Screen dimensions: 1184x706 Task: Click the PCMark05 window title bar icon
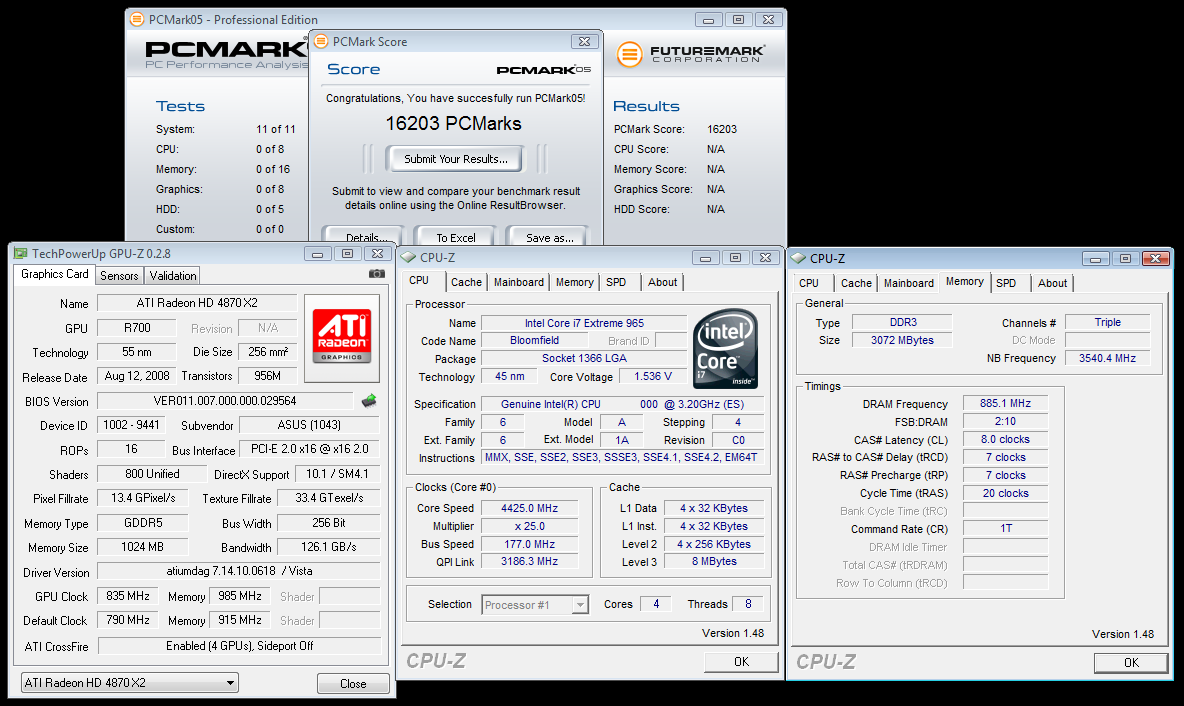coord(137,20)
